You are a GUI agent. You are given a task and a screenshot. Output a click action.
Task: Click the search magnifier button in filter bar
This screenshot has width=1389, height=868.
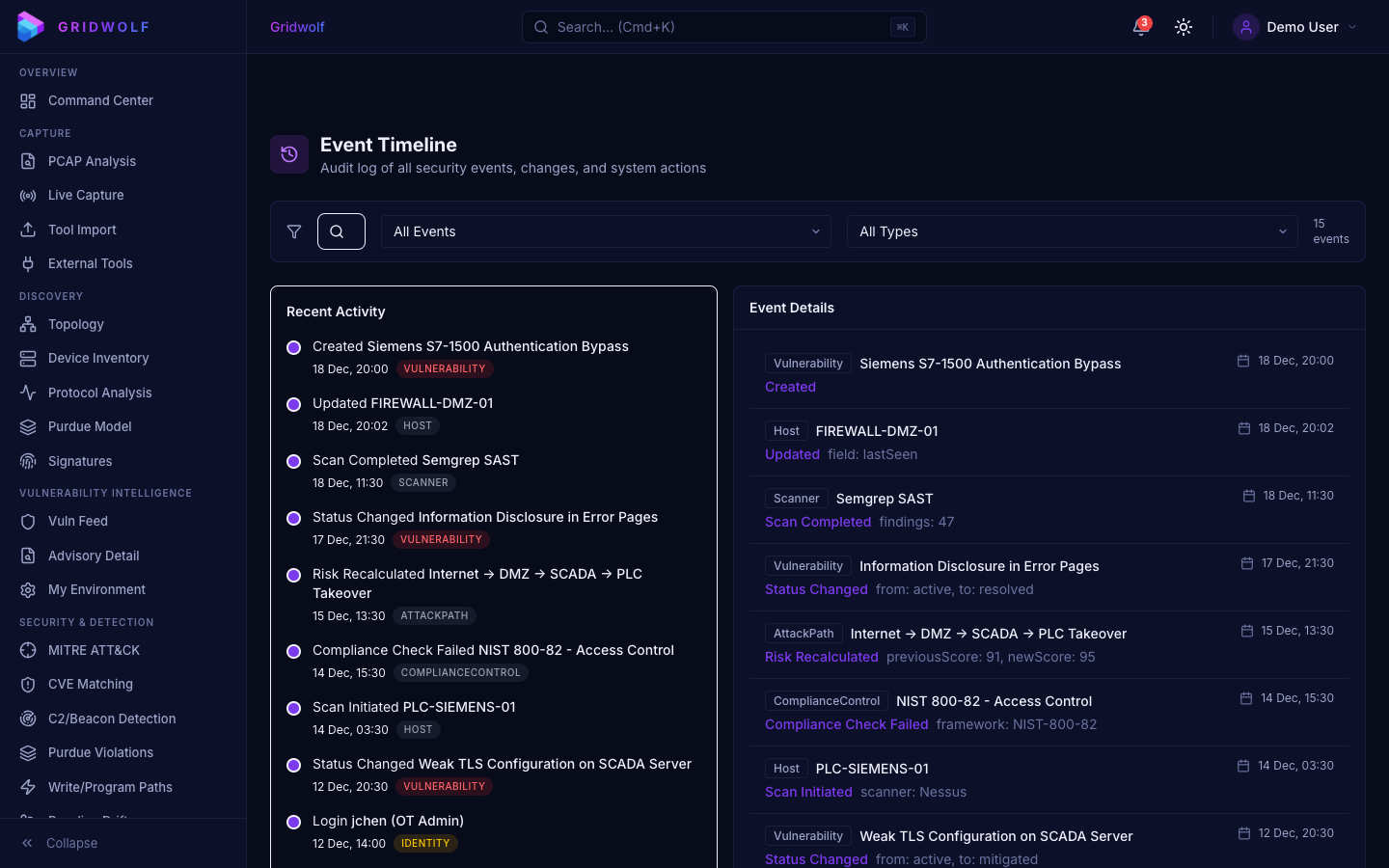click(341, 231)
